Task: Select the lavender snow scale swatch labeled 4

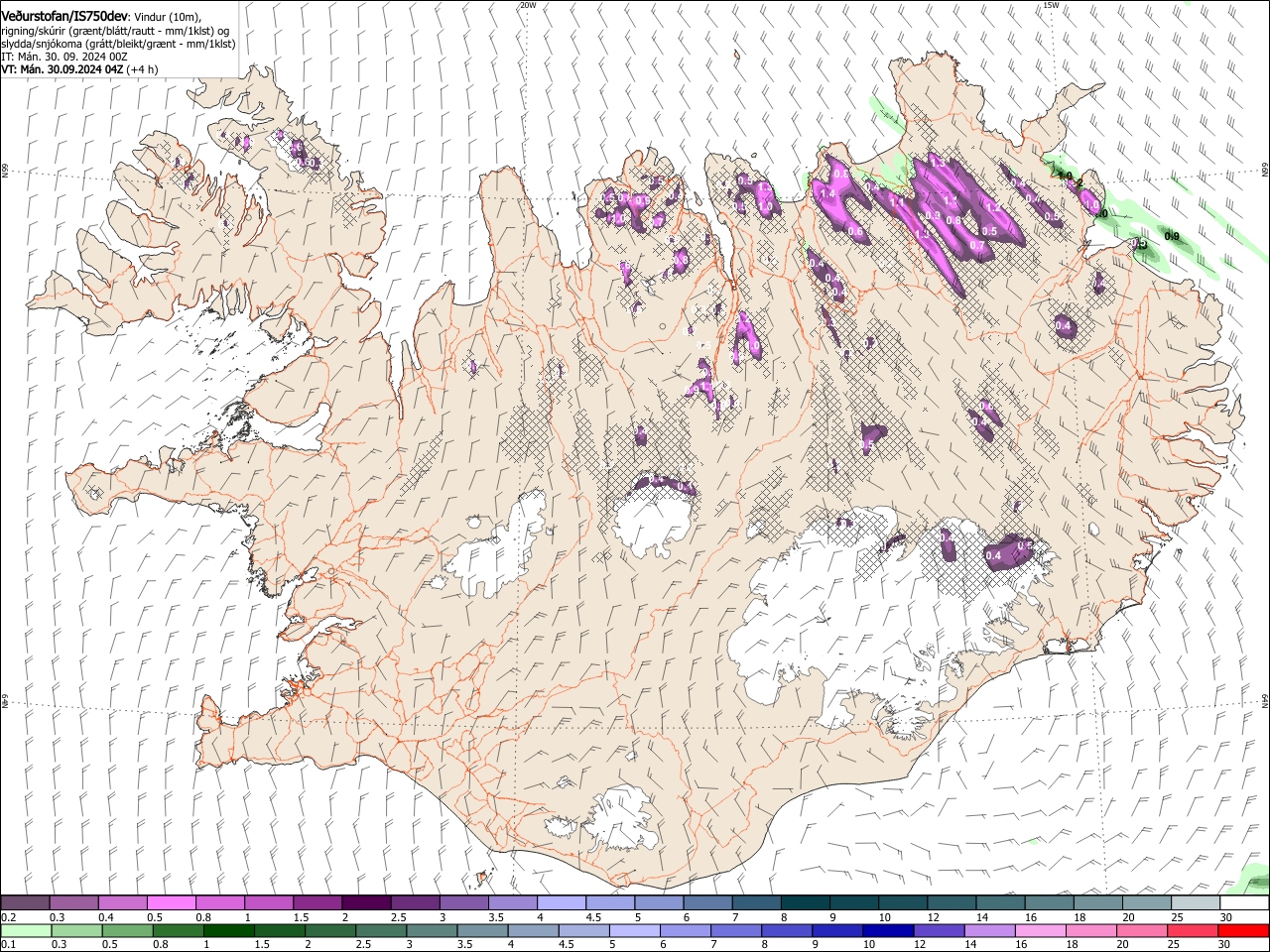Action: [x=561, y=903]
